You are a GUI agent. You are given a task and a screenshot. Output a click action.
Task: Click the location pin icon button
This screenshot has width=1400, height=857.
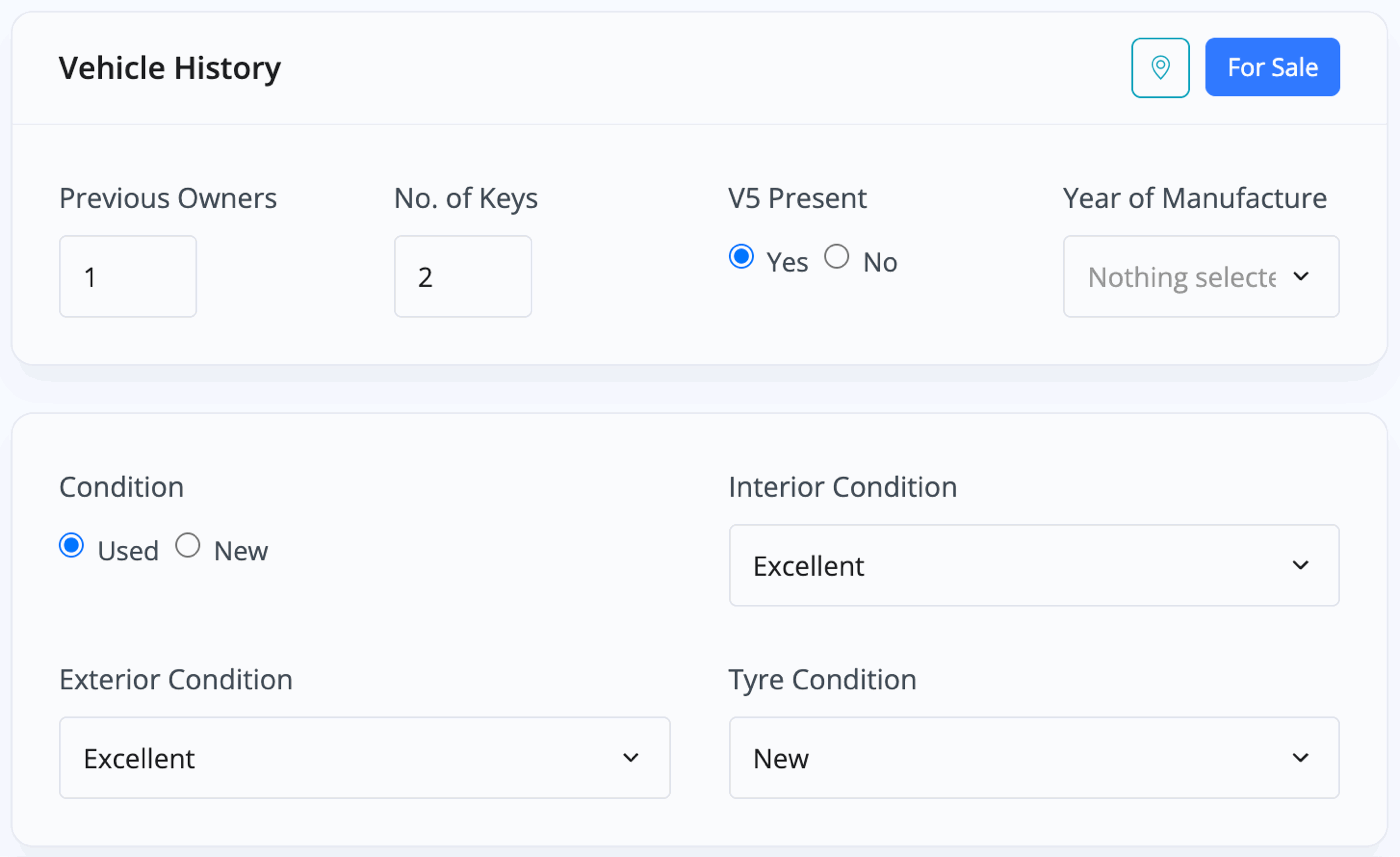[1160, 68]
